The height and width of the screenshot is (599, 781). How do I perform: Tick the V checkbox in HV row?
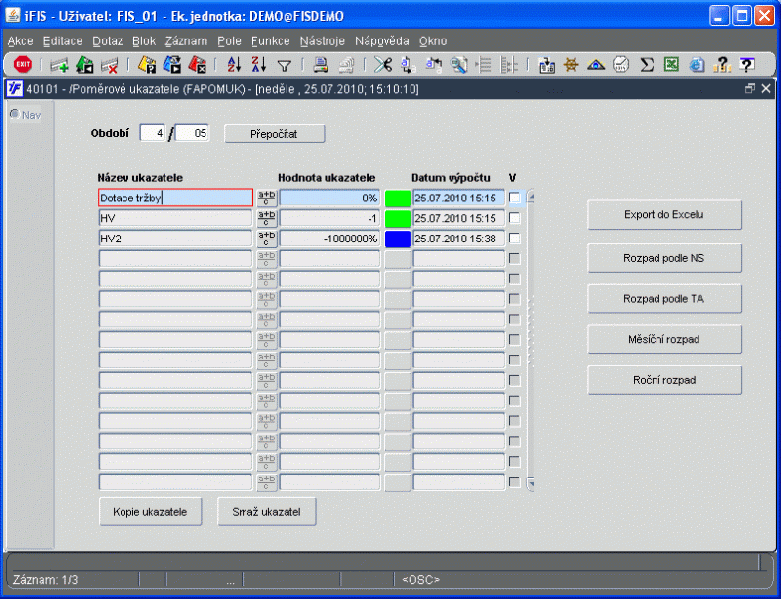(514, 218)
